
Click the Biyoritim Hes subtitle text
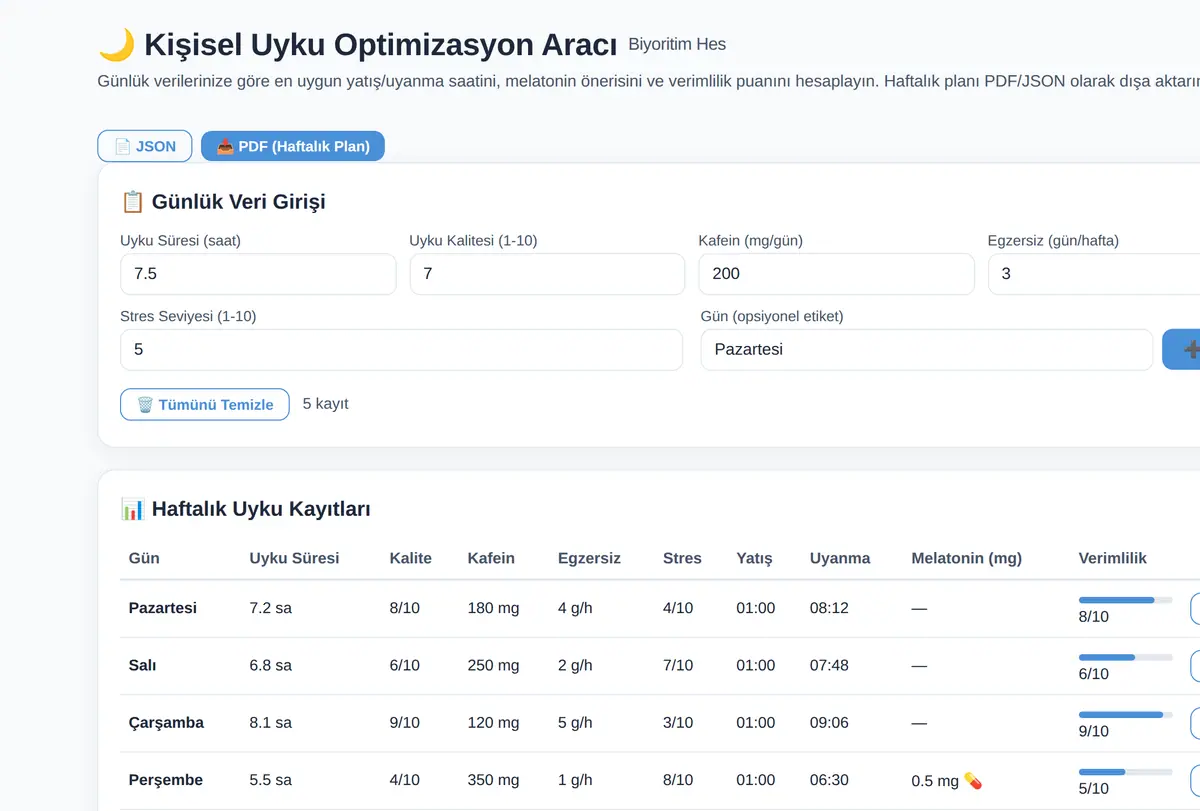coord(677,44)
